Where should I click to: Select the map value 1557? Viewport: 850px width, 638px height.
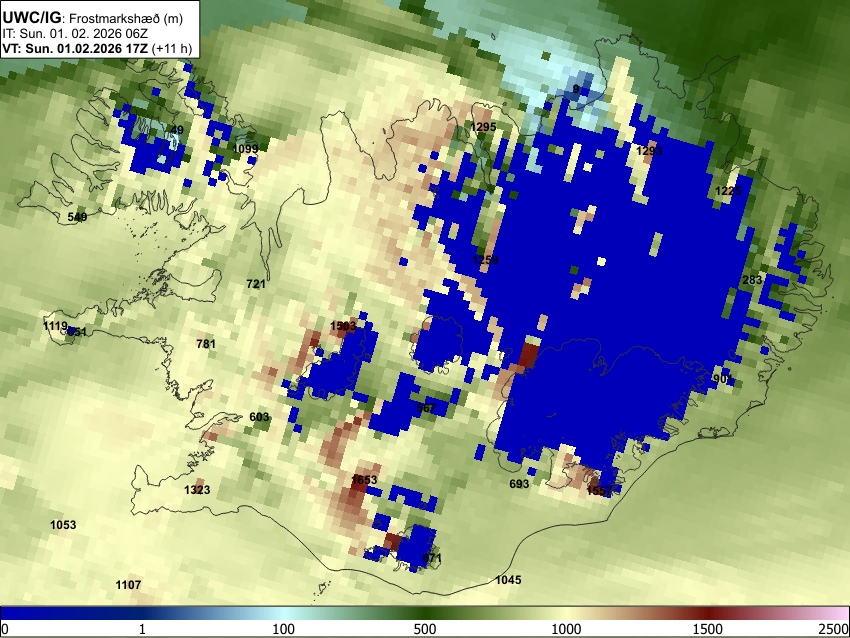[x=599, y=491]
